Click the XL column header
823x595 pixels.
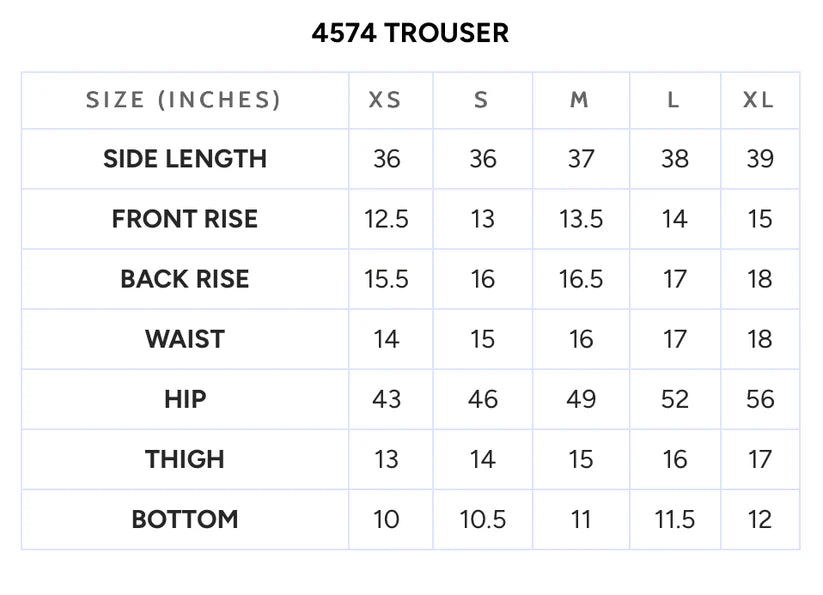pos(758,100)
